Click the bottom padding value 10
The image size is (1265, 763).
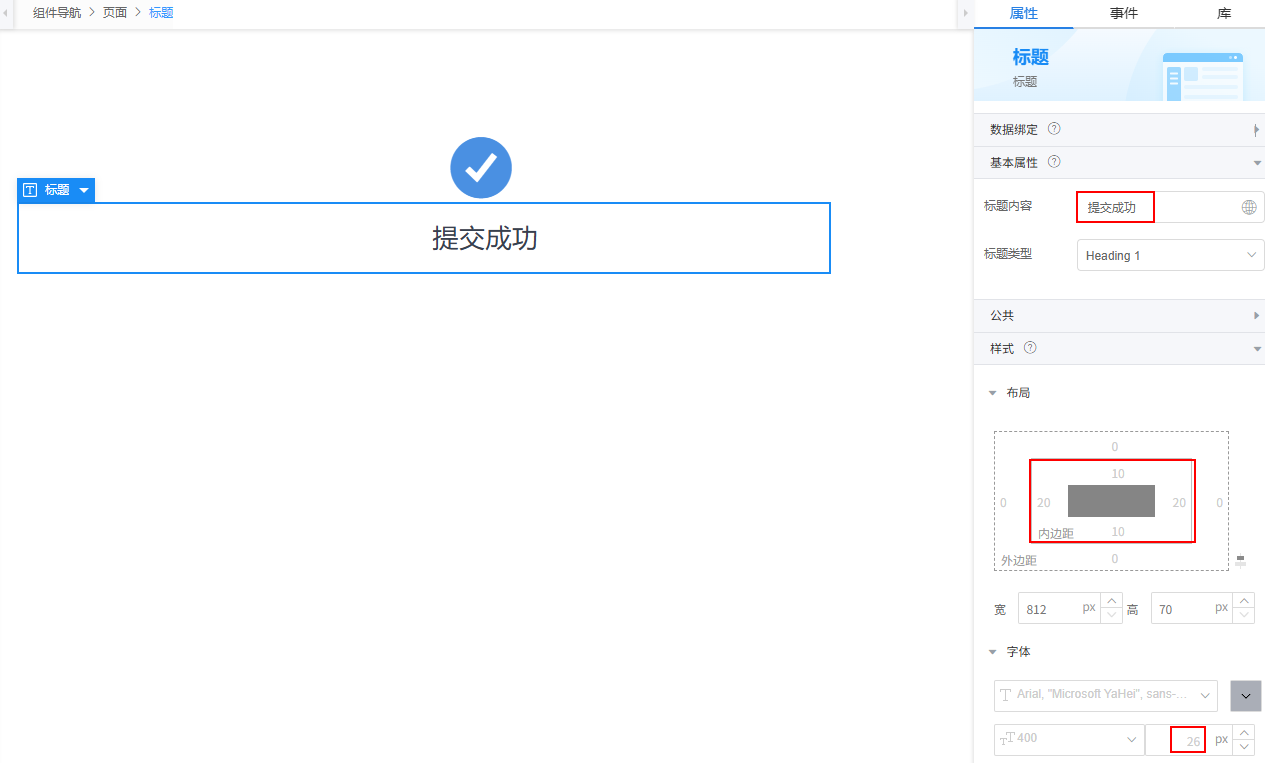1118,531
